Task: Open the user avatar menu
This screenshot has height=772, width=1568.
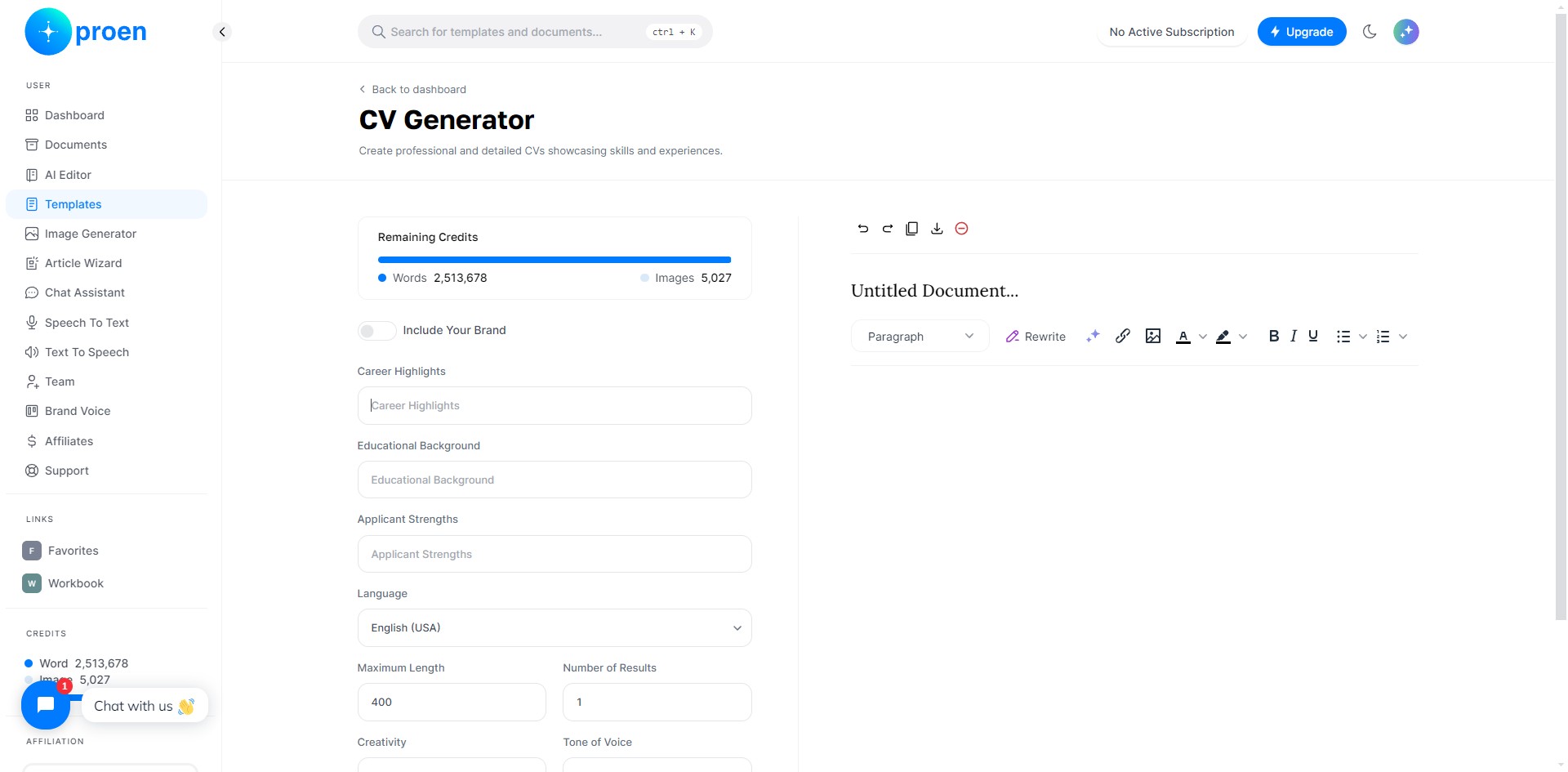Action: click(x=1406, y=32)
